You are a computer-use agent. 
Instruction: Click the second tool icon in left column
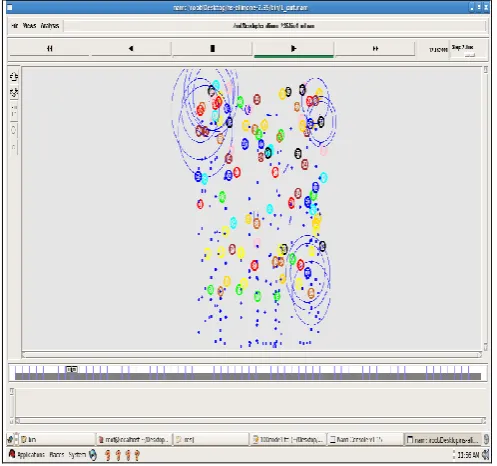tap(14, 93)
